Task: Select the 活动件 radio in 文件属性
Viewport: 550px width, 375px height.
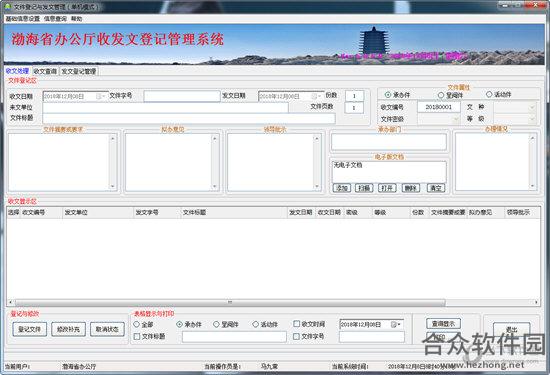Action: click(489, 94)
